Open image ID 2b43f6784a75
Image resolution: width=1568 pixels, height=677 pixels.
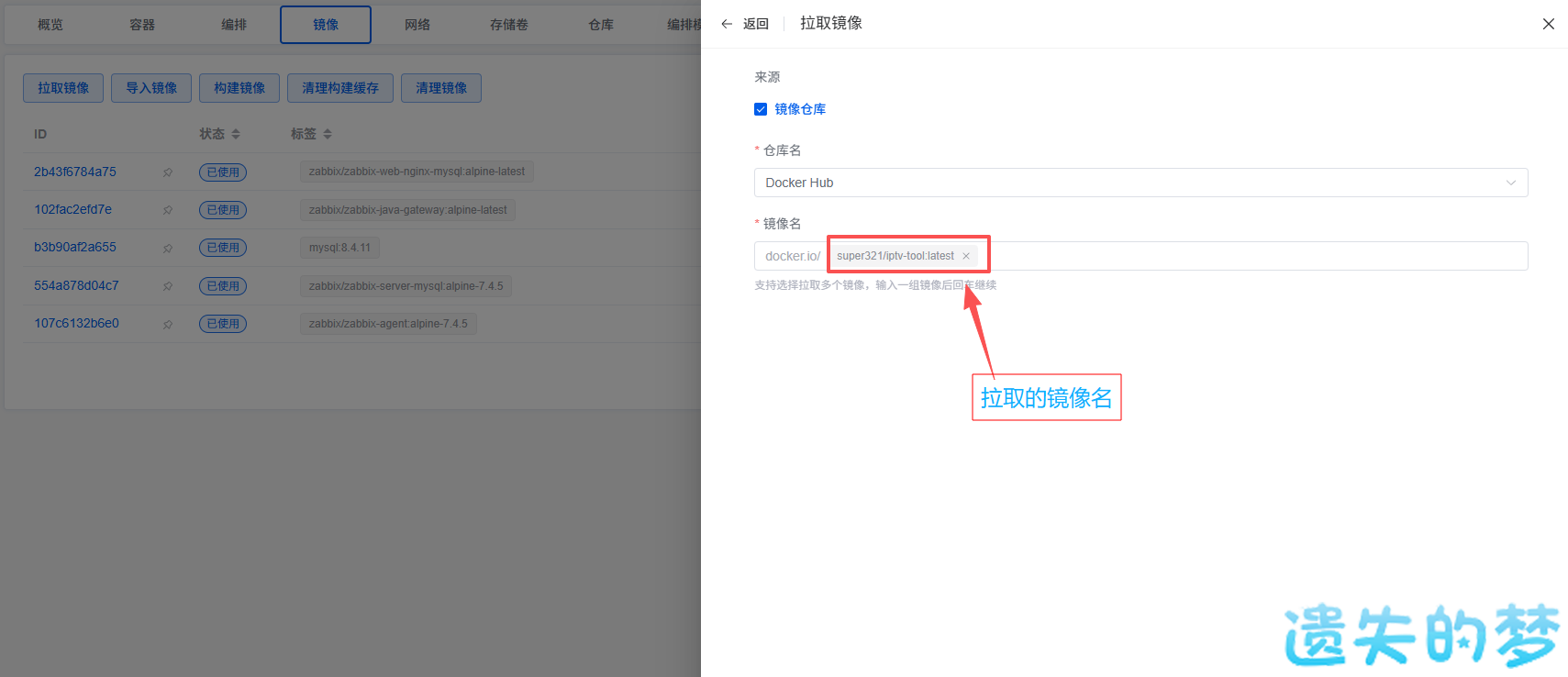click(x=75, y=172)
